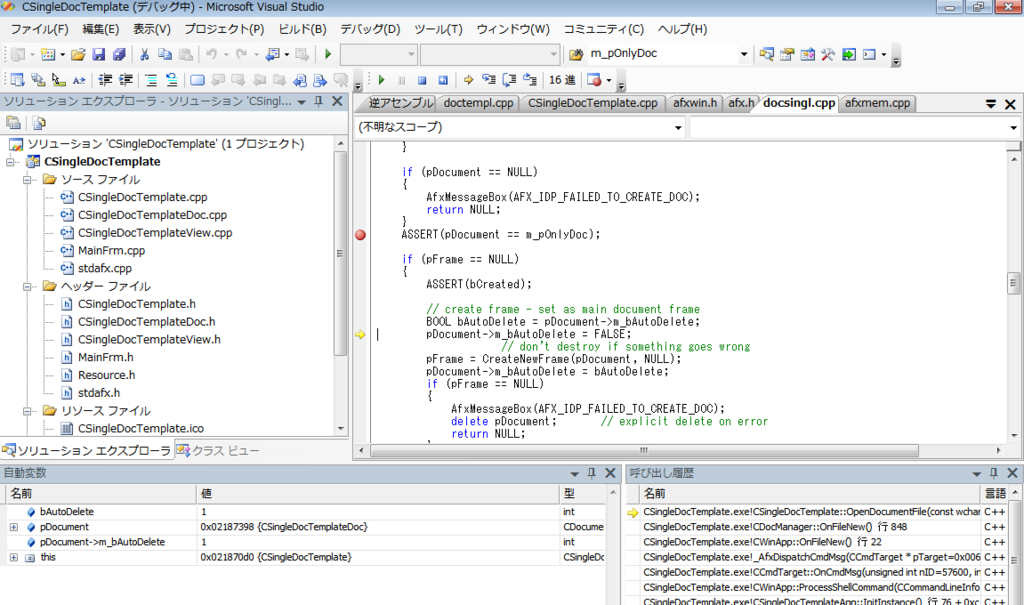
Task: Click the Decrease Indent icon
Action: 104,80
